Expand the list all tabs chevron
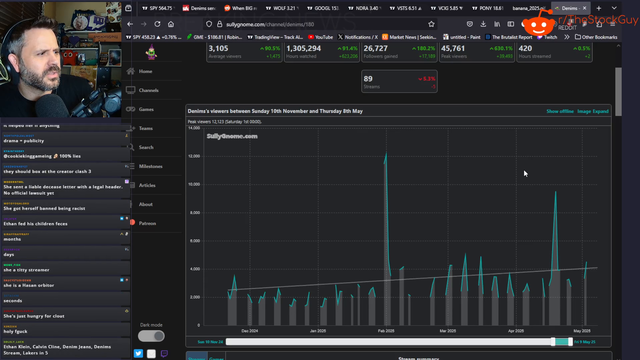This screenshot has width=640, height=360. click(614, 8)
